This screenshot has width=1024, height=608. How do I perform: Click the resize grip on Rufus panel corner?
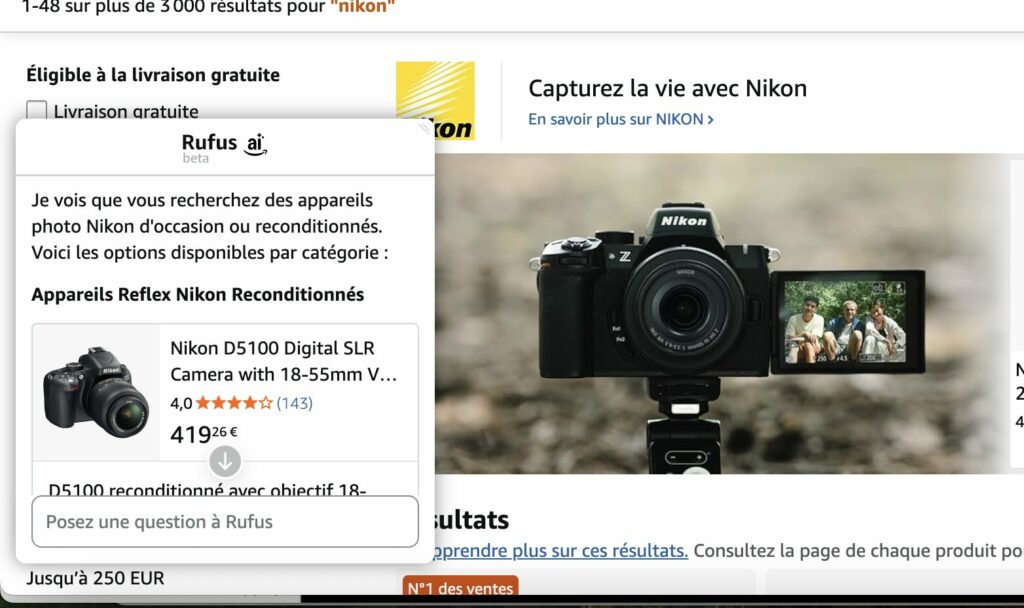coord(425,127)
